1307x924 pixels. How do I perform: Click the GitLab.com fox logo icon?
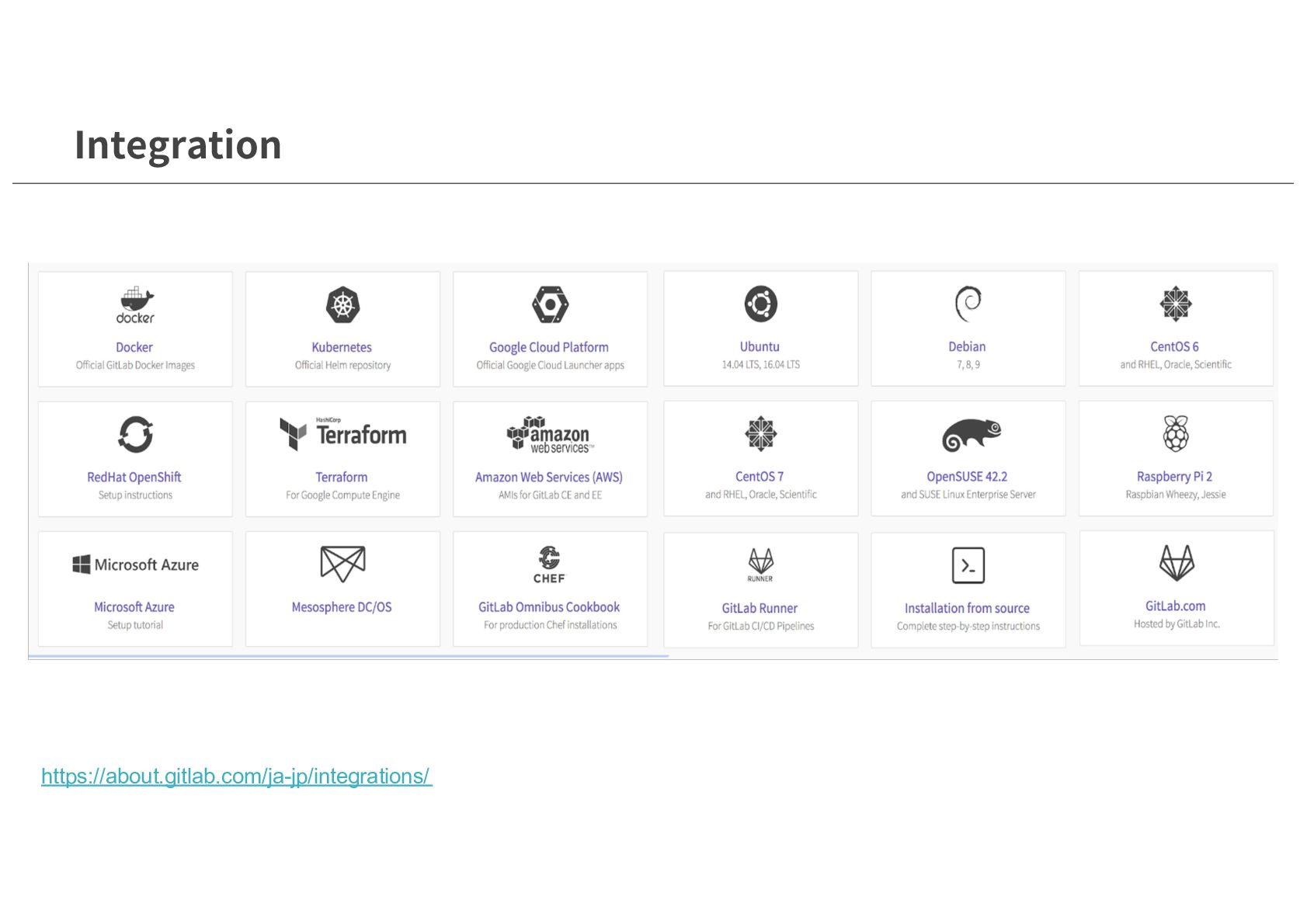(1177, 563)
